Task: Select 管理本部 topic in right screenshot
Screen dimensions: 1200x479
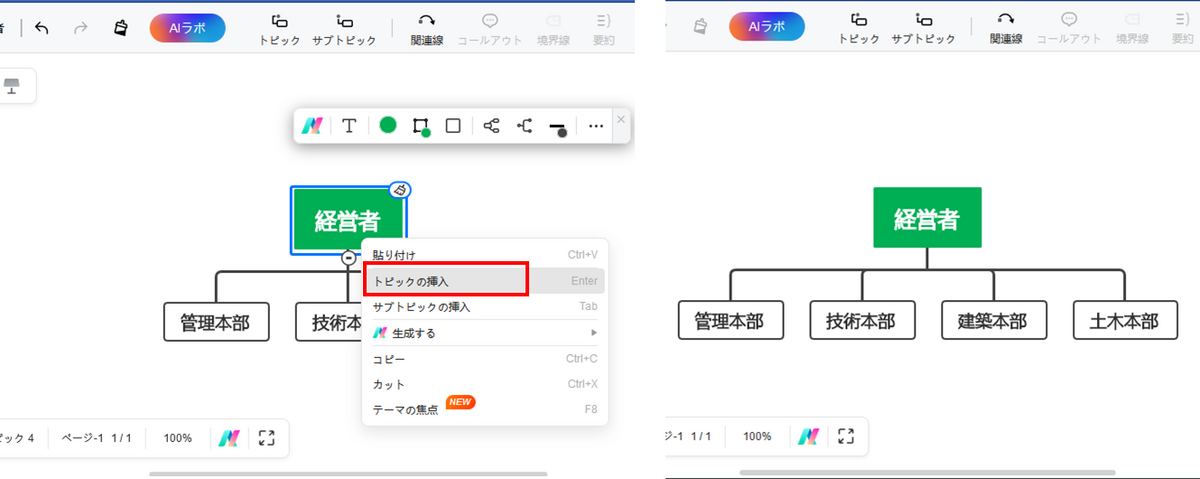Action: [731, 320]
